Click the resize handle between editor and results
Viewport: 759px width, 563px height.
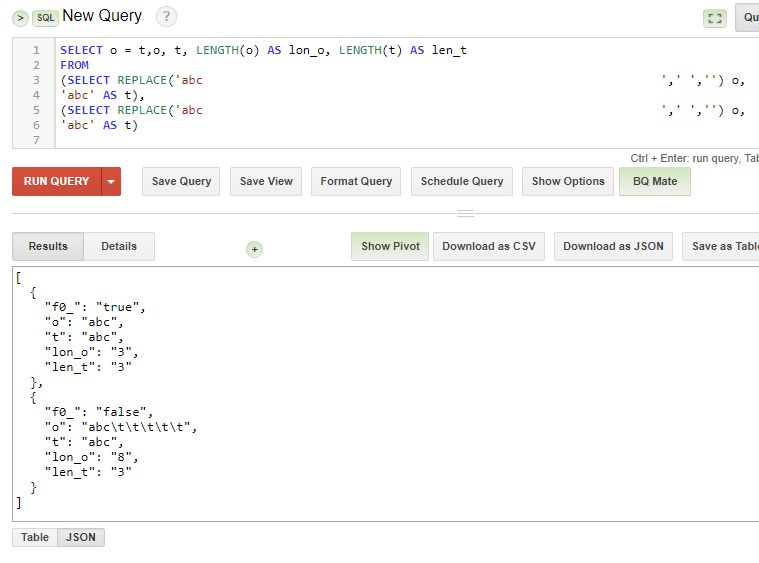(465, 213)
